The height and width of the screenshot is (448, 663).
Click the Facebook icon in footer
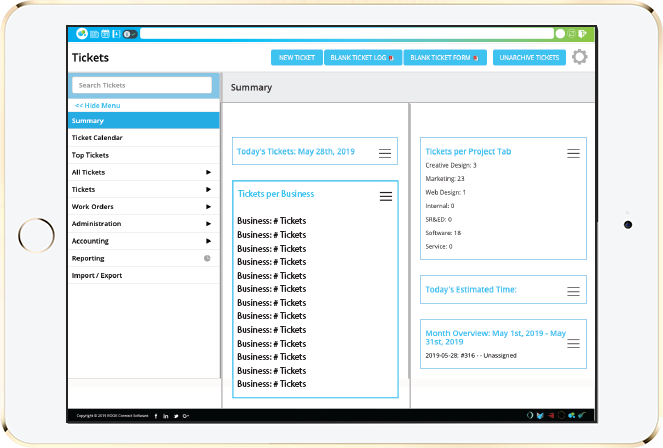click(x=156, y=416)
